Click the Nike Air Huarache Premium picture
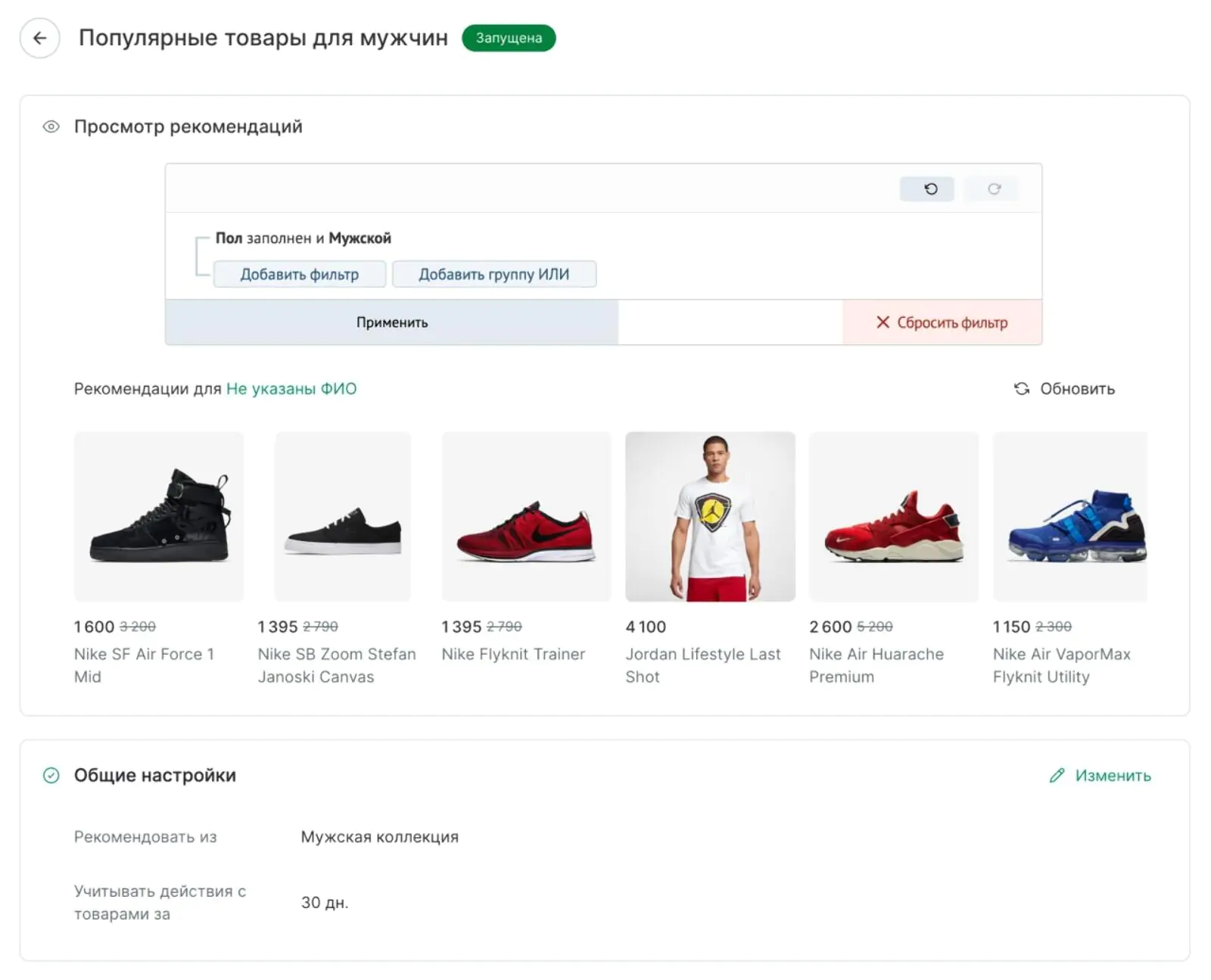Image resolution: width=1211 pixels, height=980 pixels. 893,517
